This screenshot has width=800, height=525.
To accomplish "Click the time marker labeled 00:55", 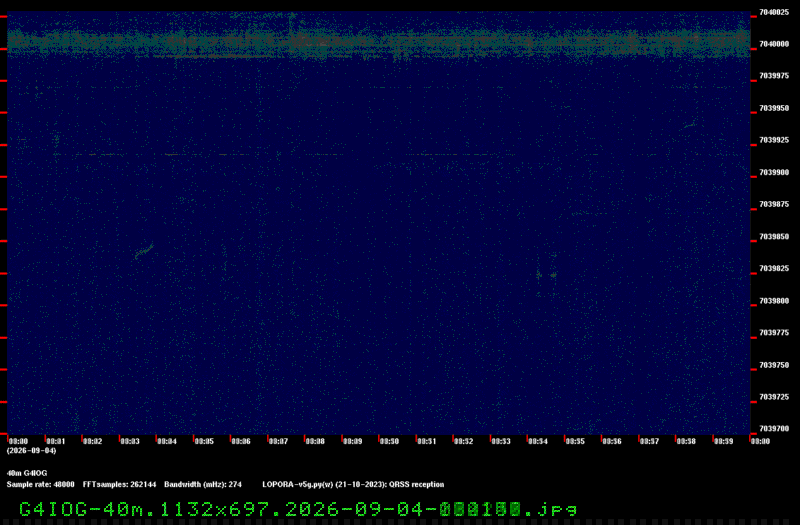I will click(x=575, y=441).
